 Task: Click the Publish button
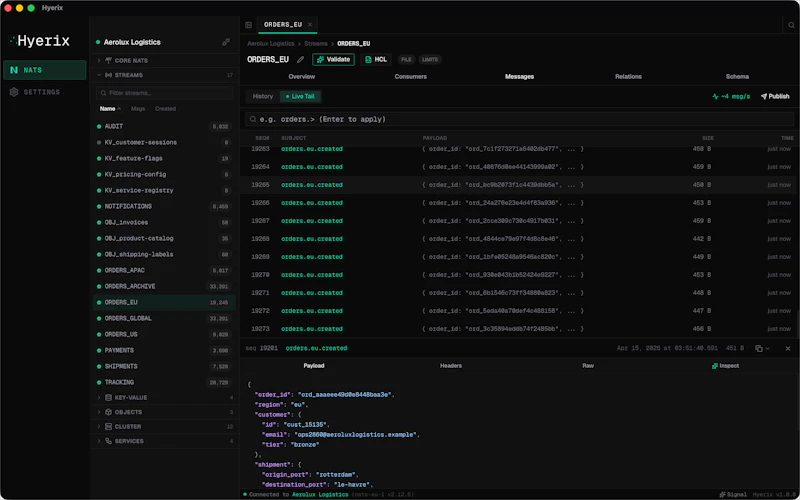click(x=775, y=96)
